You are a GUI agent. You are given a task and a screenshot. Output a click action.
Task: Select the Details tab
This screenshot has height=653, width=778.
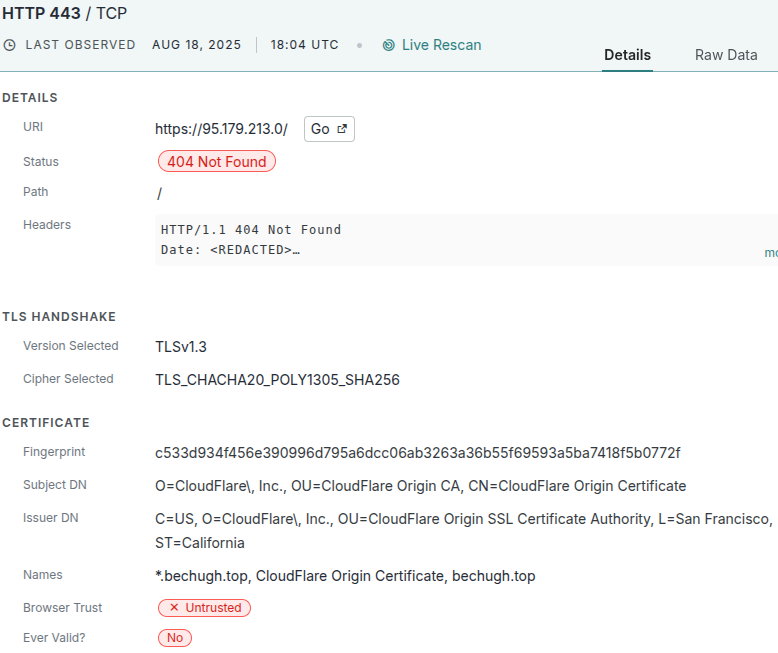(627, 55)
